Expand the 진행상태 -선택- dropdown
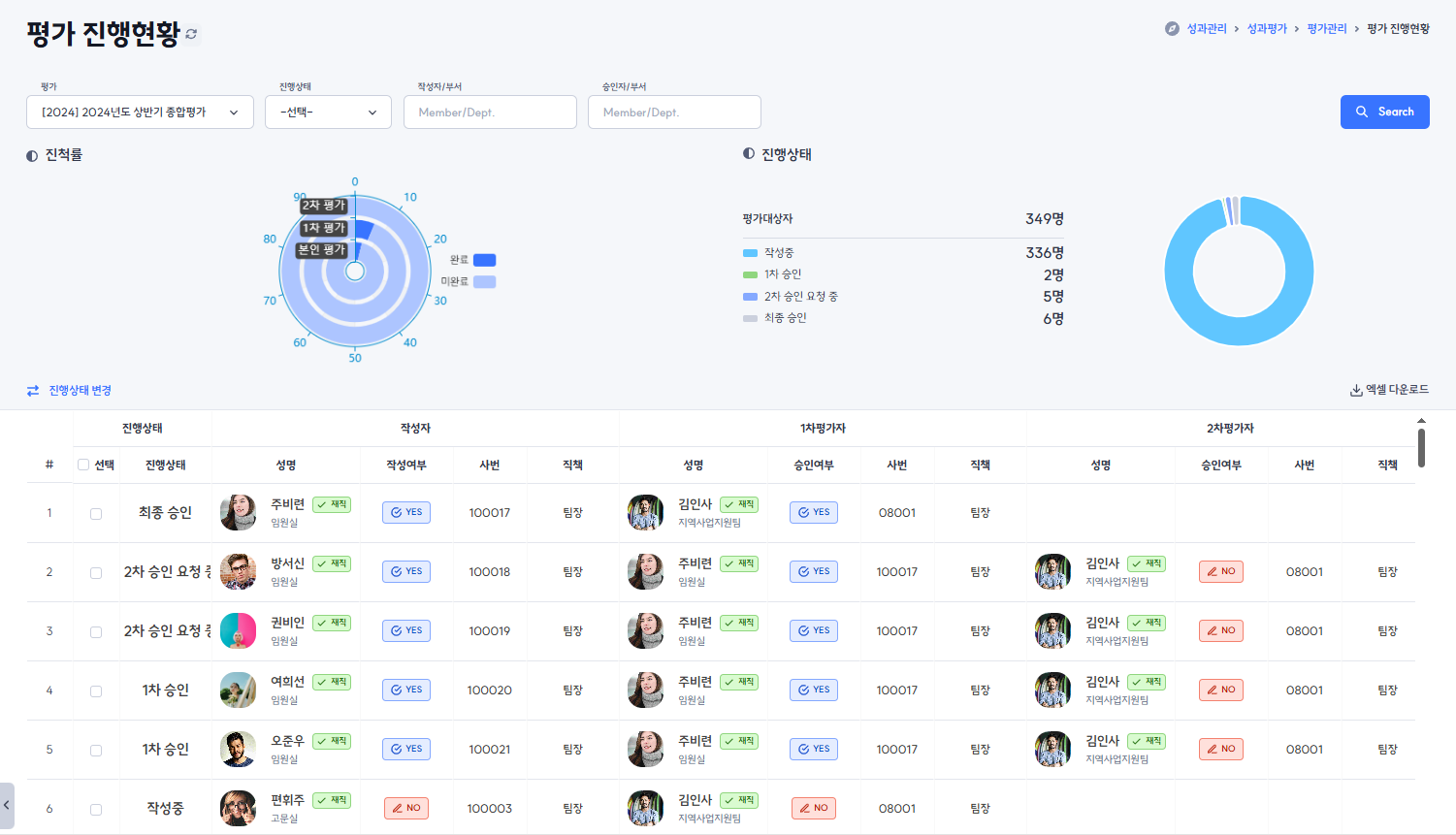1456x835 pixels. tap(328, 112)
